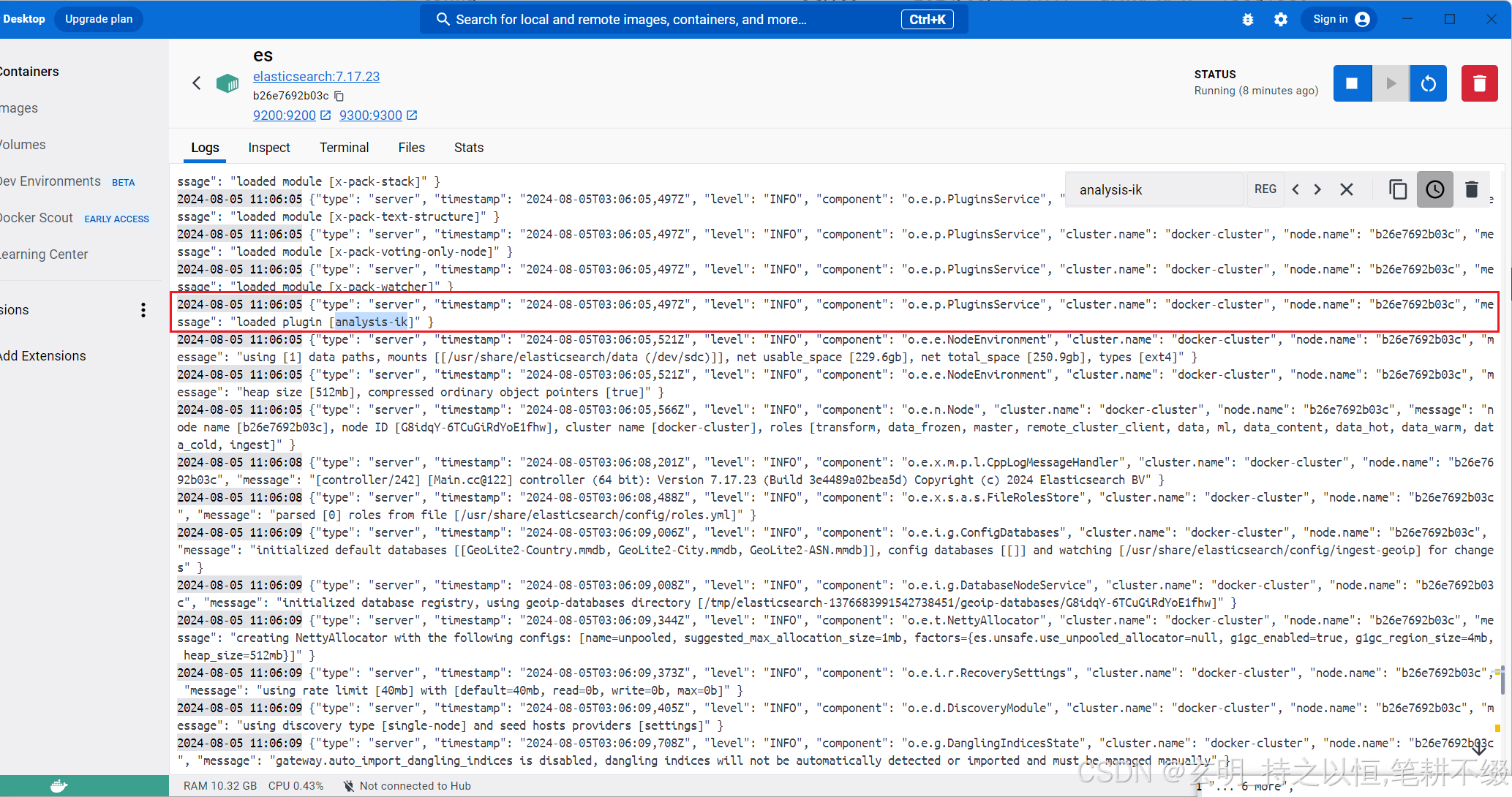Expand the '6 more' roles list

(x=1262, y=786)
